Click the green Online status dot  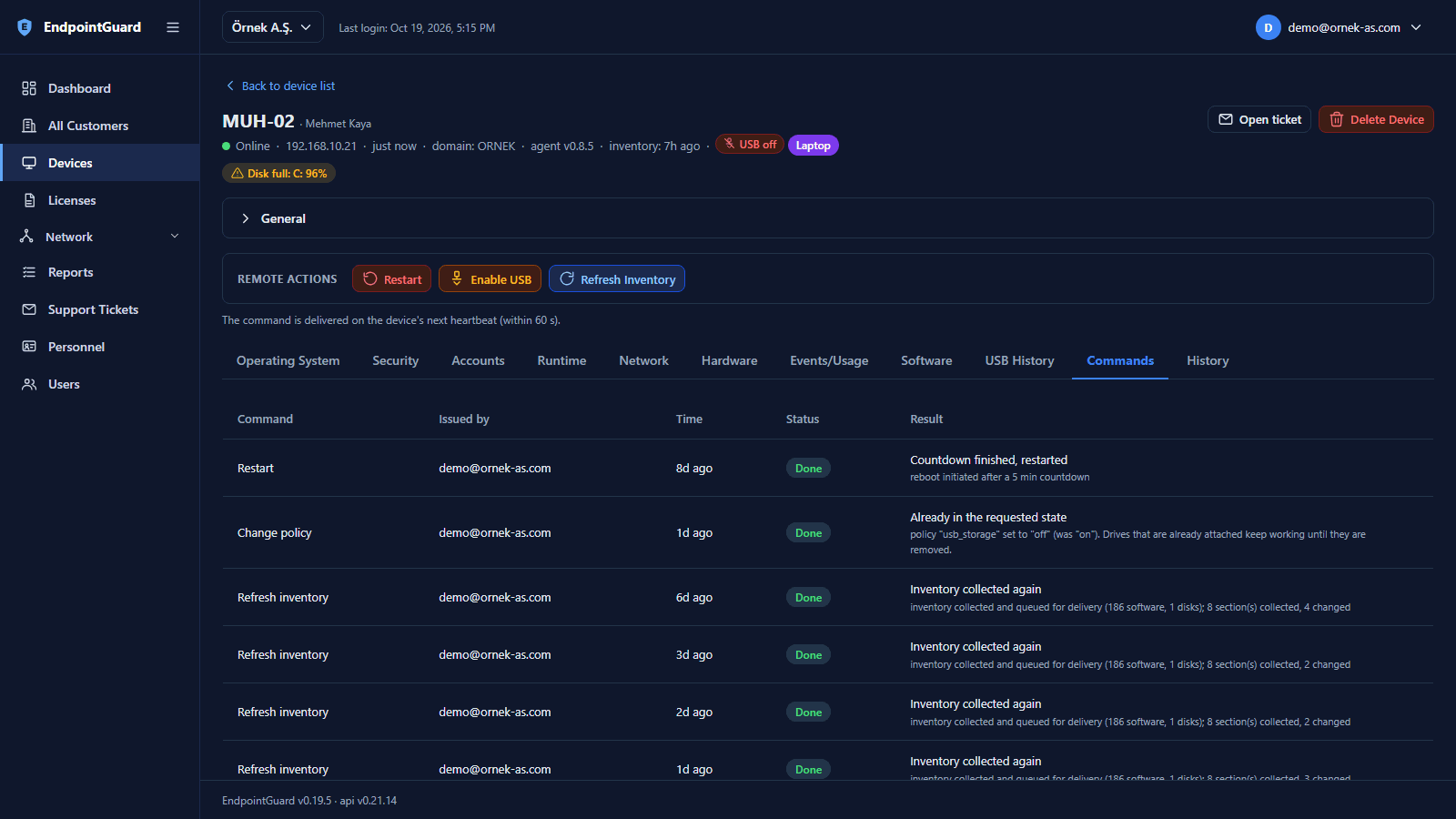pyautogui.click(x=227, y=147)
